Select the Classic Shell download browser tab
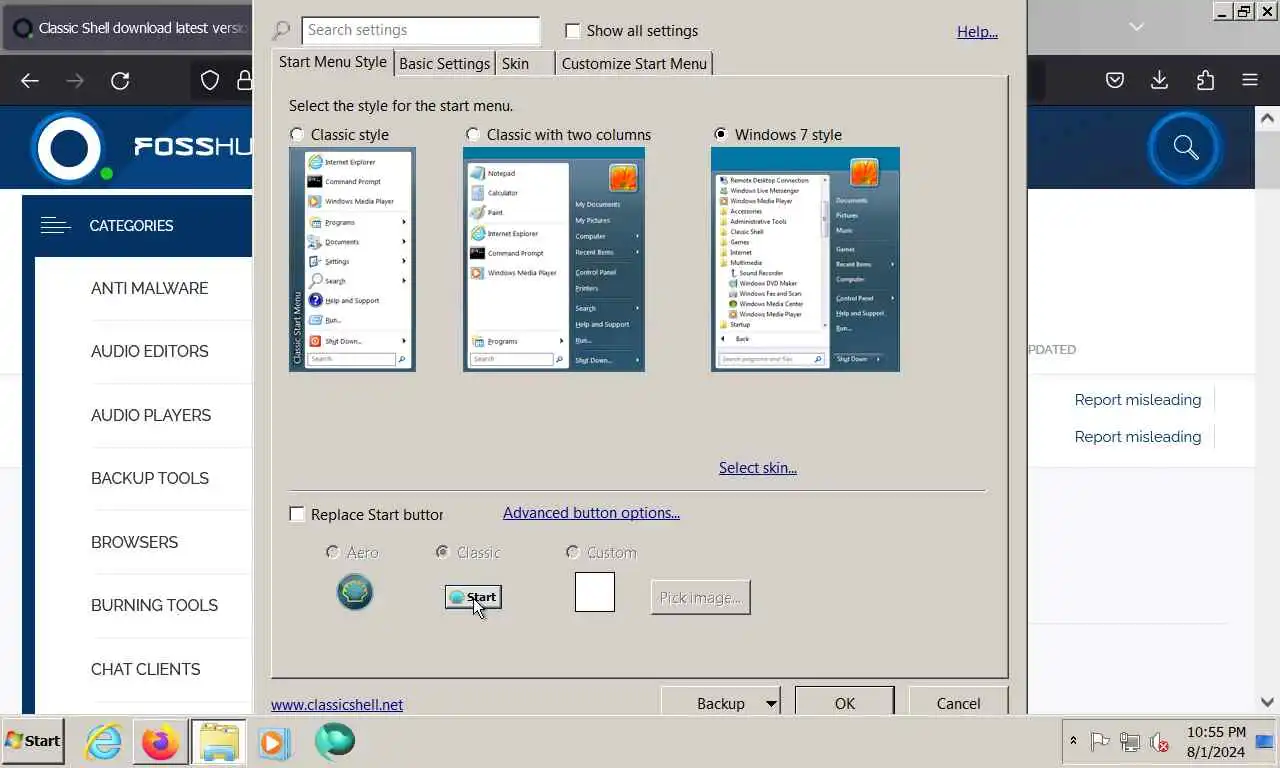Viewport: 1280px width, 768px height. 128,28
